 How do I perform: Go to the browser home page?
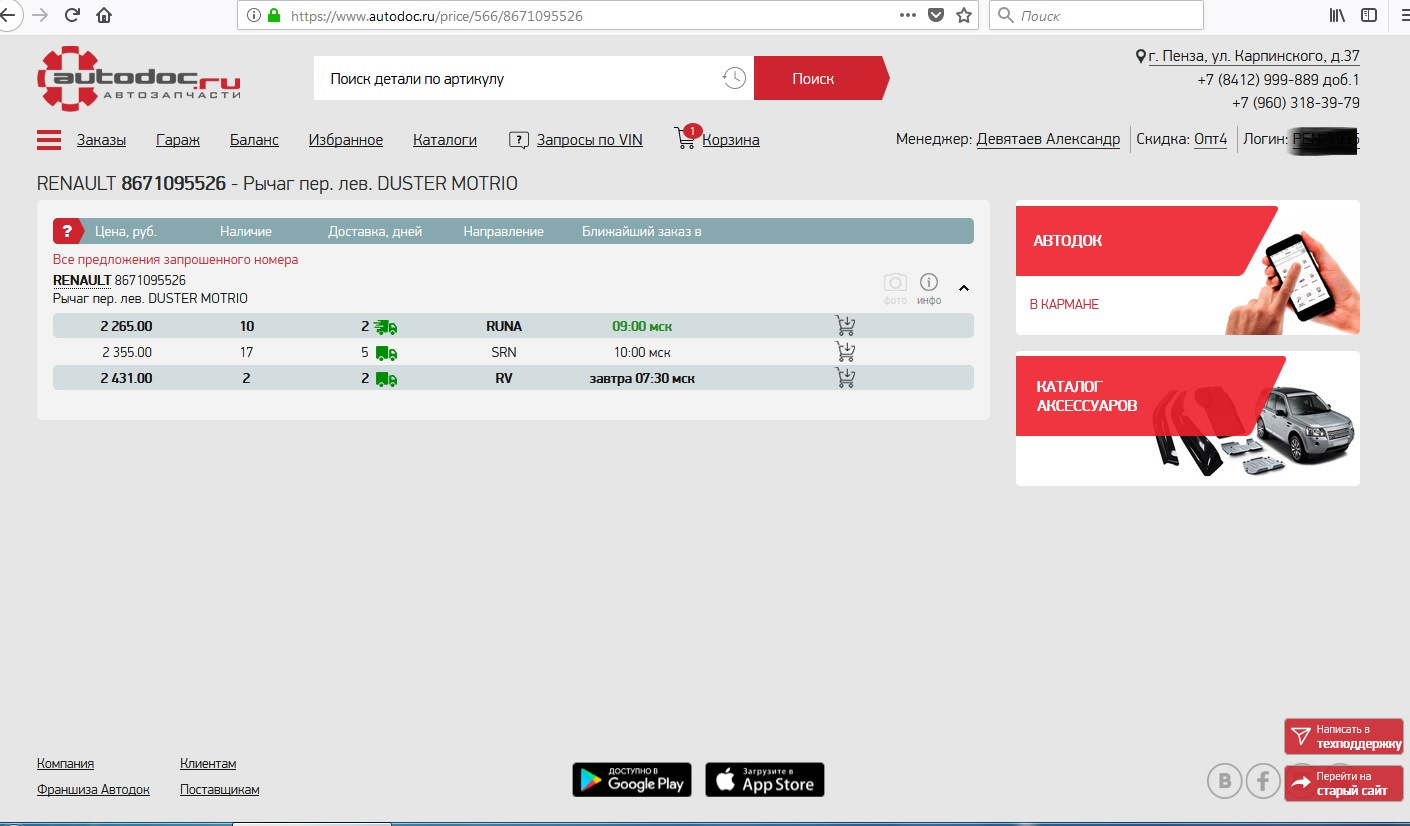click(x=104, y=15)
